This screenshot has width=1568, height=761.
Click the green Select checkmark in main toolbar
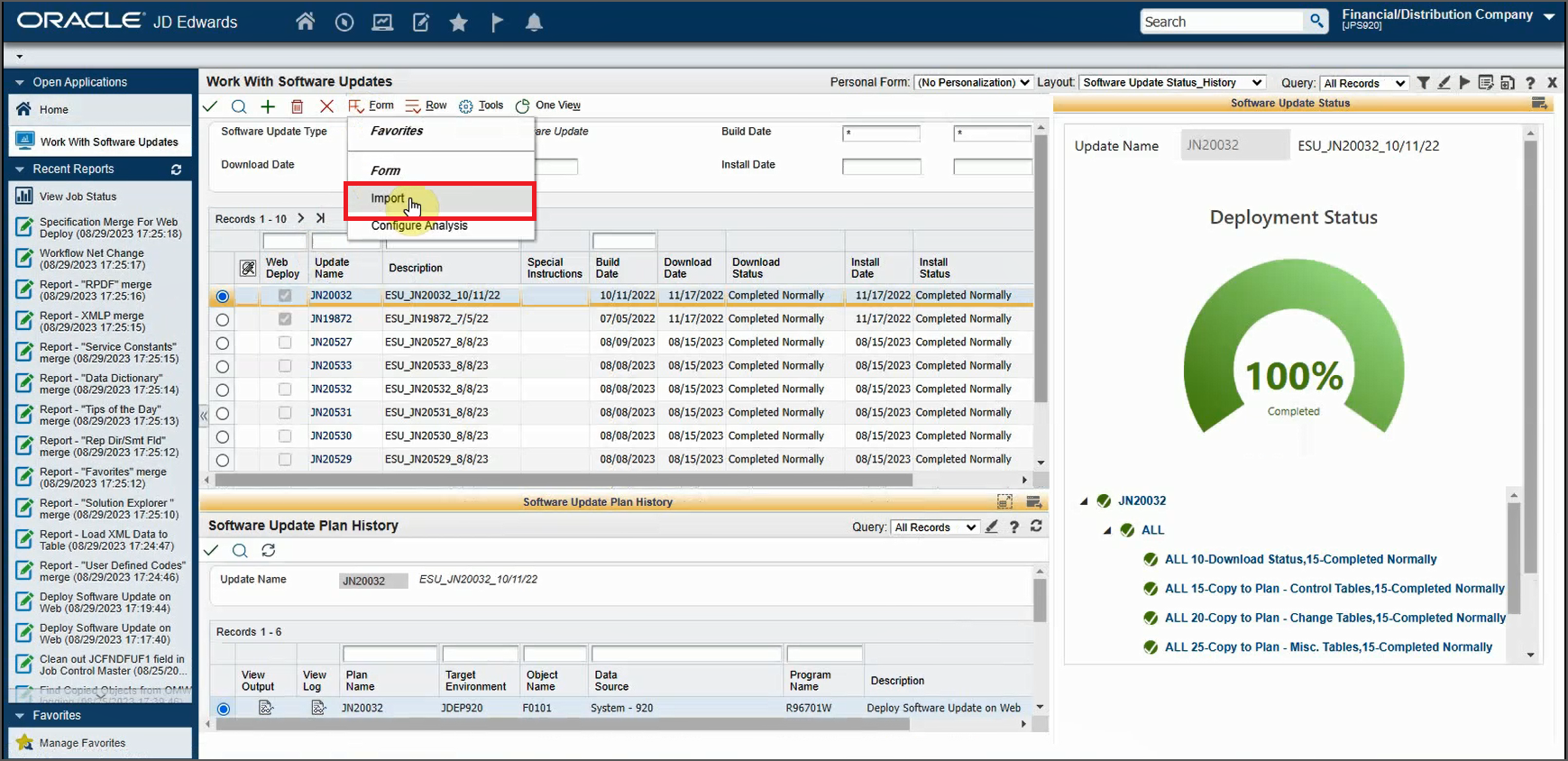[210, 106]
